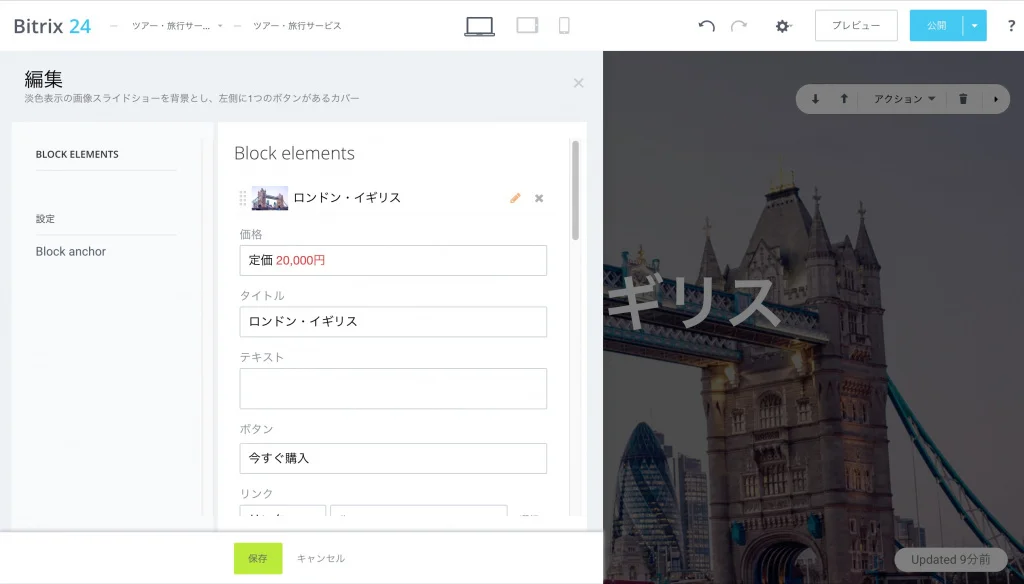
Task: Collapse the block toolbar with right arrow
Action: pos(996,99)
